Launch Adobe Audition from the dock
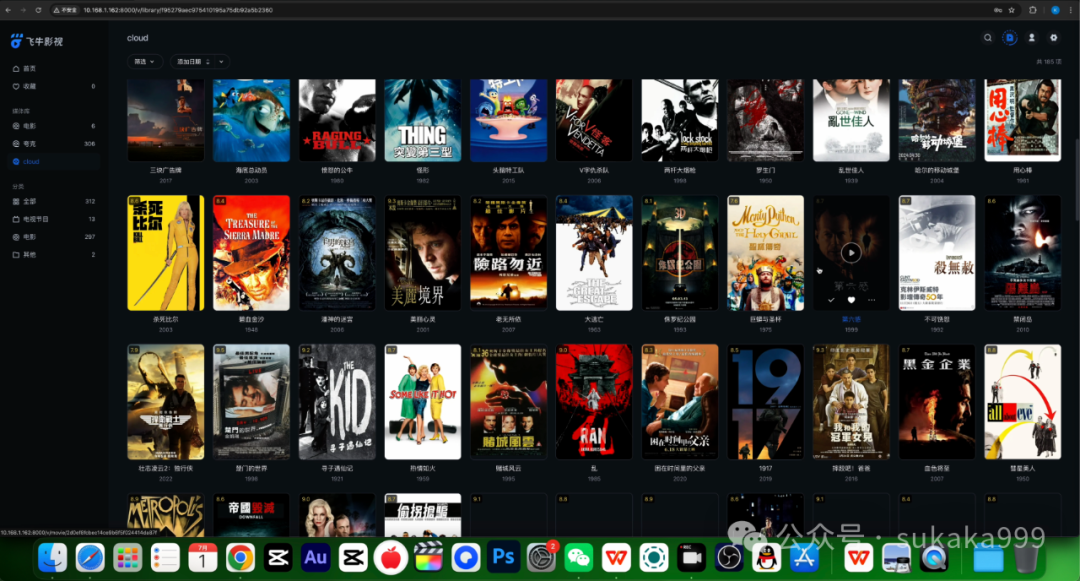The width and height of the screenshot is (1080, 581). pyautogui.click(x=315, y=558)
